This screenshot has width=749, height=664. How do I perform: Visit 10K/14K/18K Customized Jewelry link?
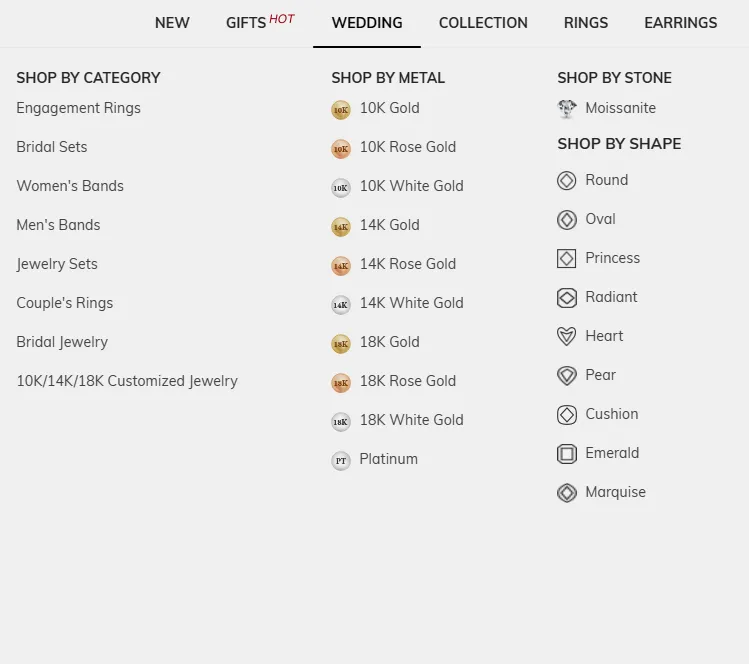click(127, 381)
